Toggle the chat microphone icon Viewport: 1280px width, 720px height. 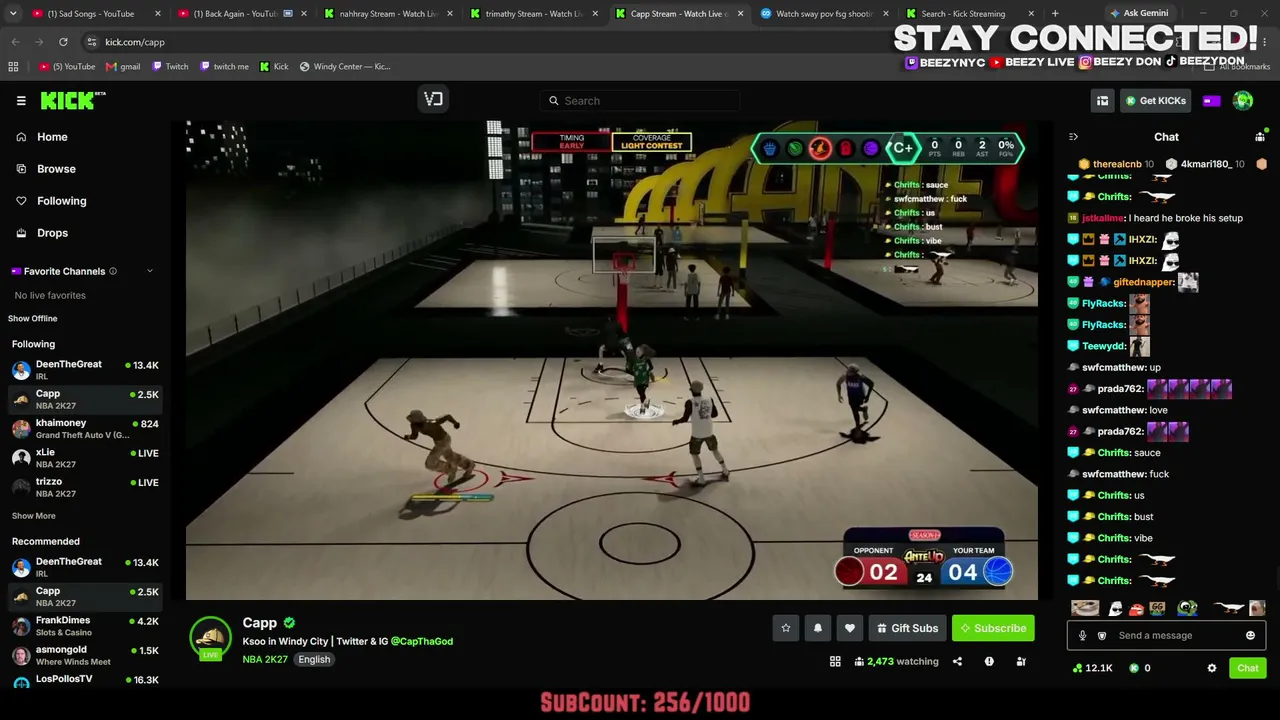click(1082, 635)
